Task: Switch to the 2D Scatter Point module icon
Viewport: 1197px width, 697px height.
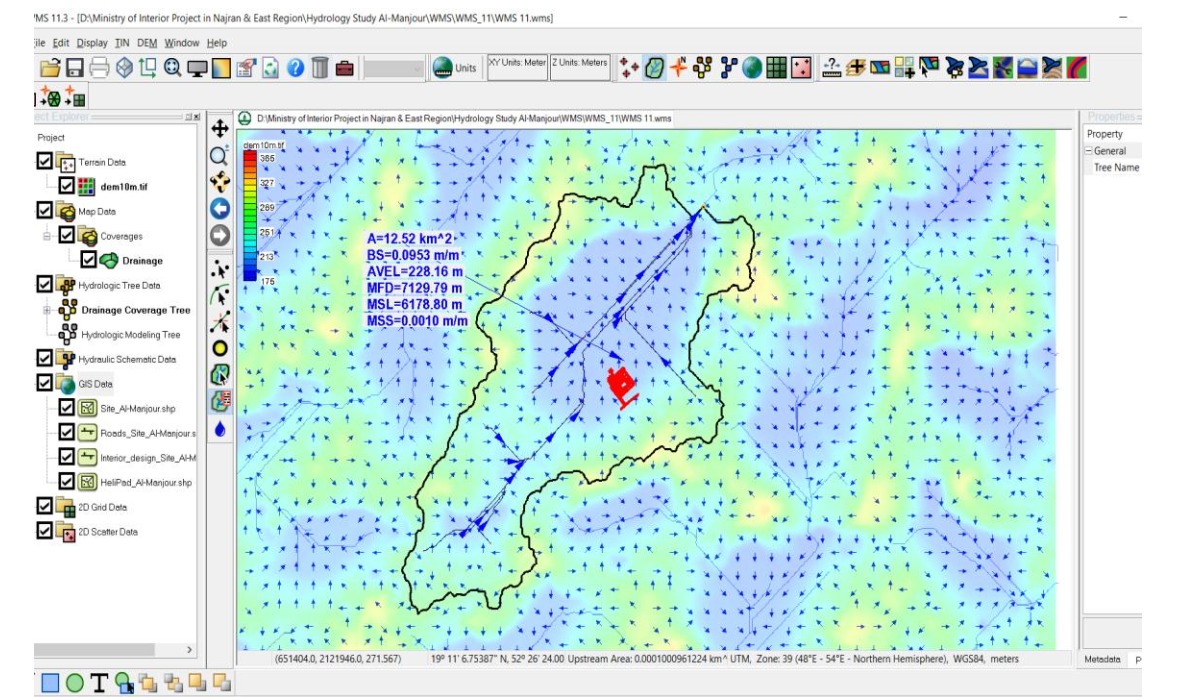Action: click(x=801, y=68)
